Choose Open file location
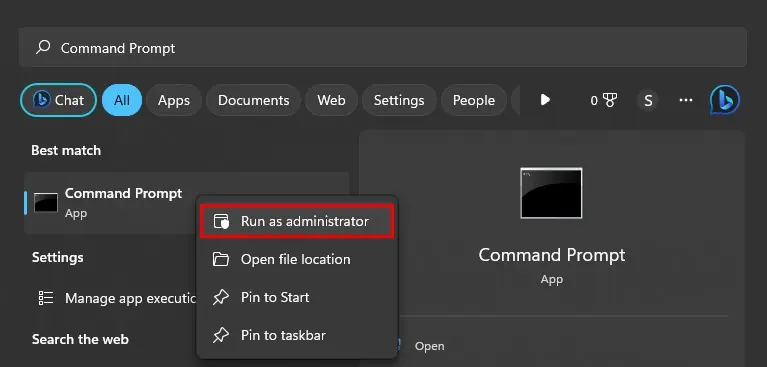Screen dimensions: 767x367 pyautogui.click(x=297, y=259)
